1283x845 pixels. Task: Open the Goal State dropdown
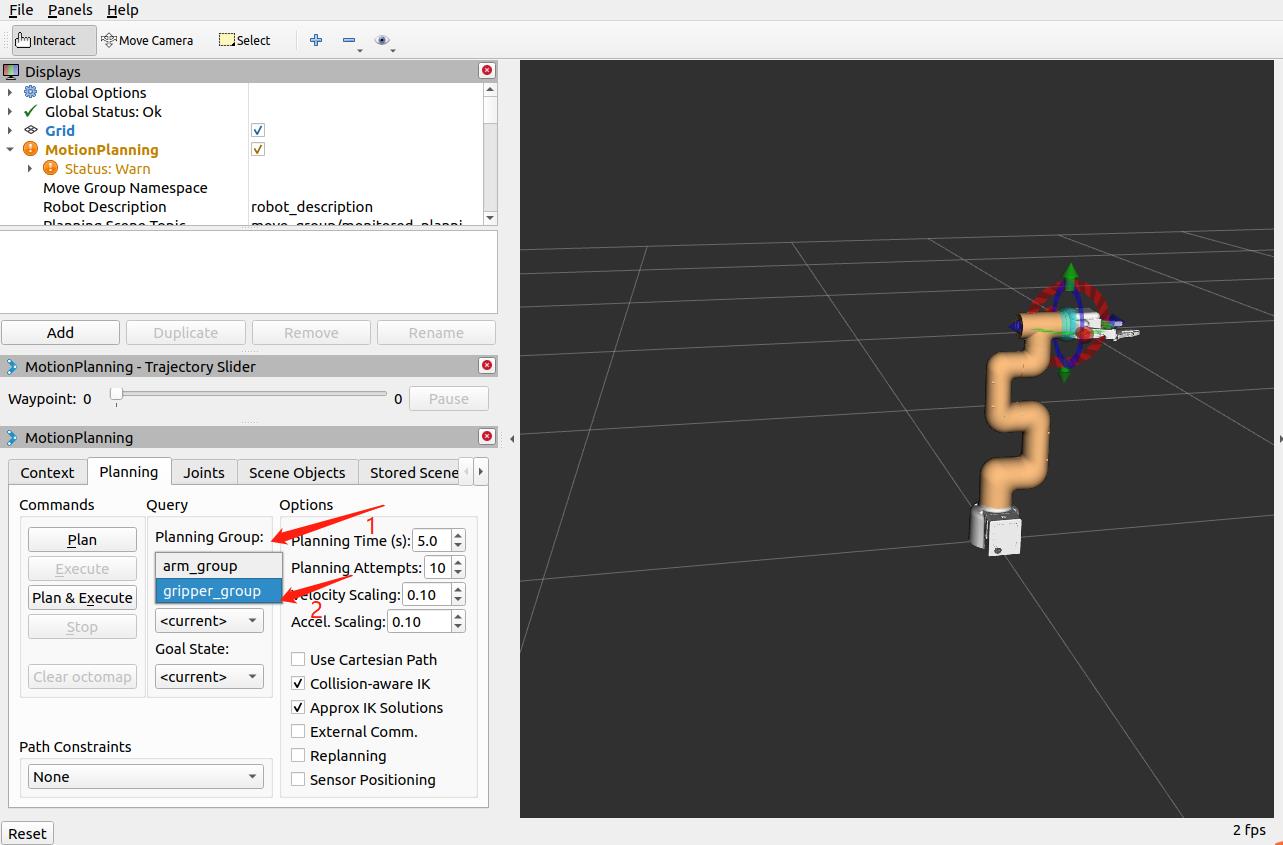pyautogui.click(x=209, y=677)
